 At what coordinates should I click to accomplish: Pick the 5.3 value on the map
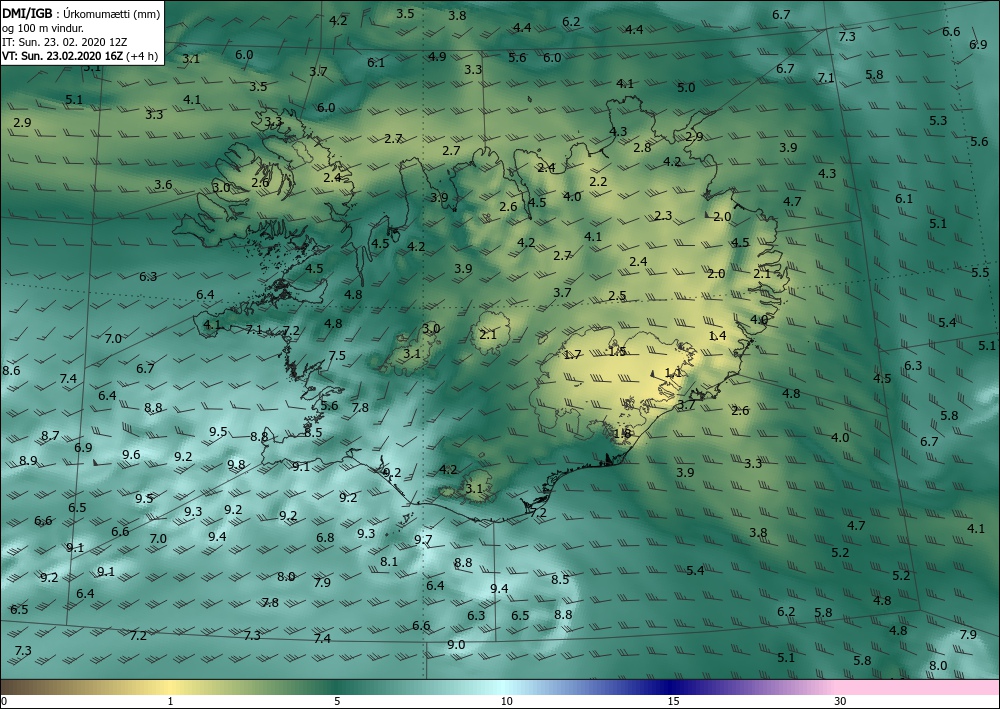(938, 121)
